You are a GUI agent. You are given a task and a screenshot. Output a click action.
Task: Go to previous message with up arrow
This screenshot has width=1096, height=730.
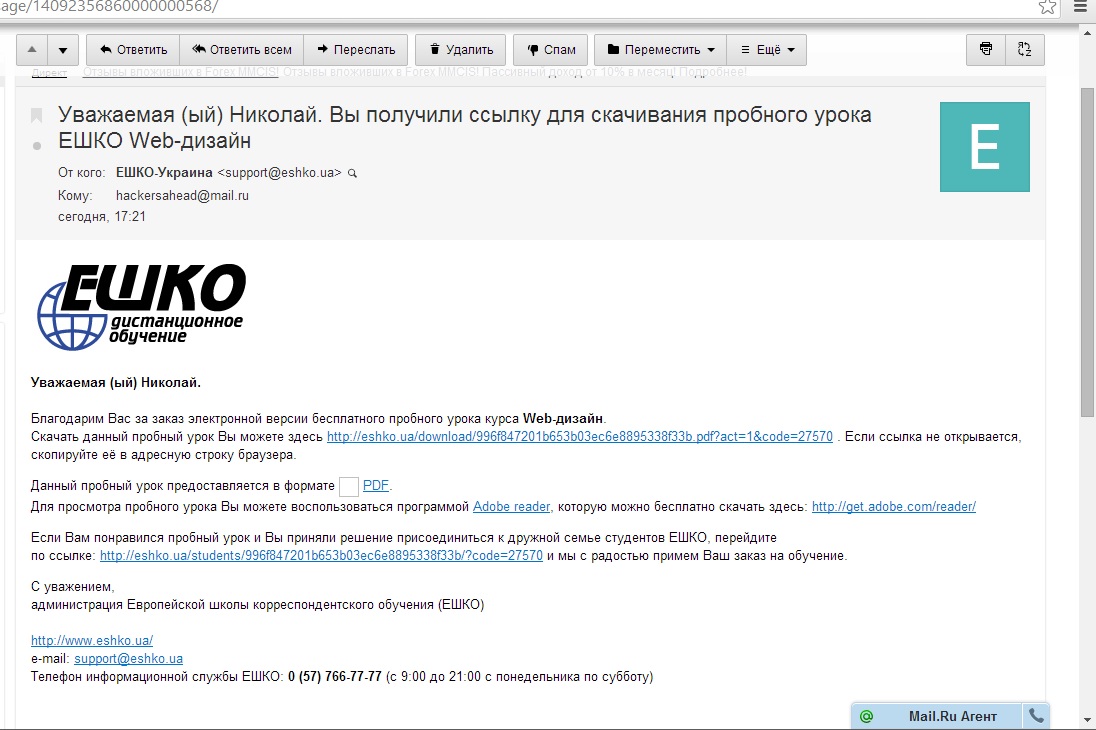coord(32,50)
